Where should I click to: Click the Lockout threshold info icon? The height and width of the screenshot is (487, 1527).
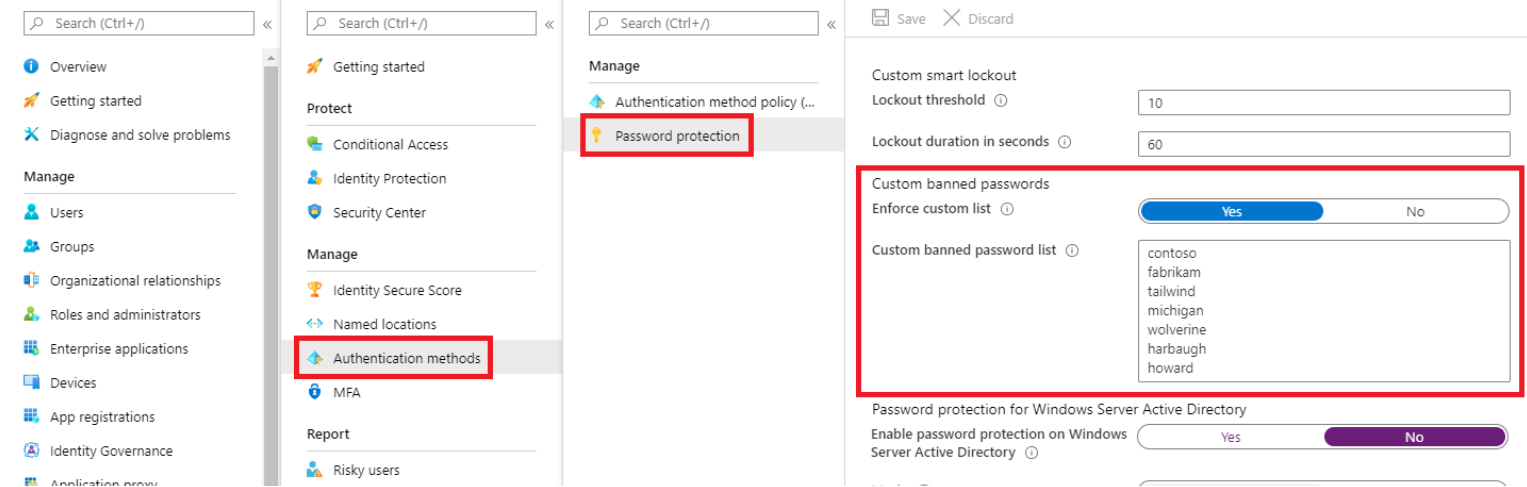tap(1001, 101)
